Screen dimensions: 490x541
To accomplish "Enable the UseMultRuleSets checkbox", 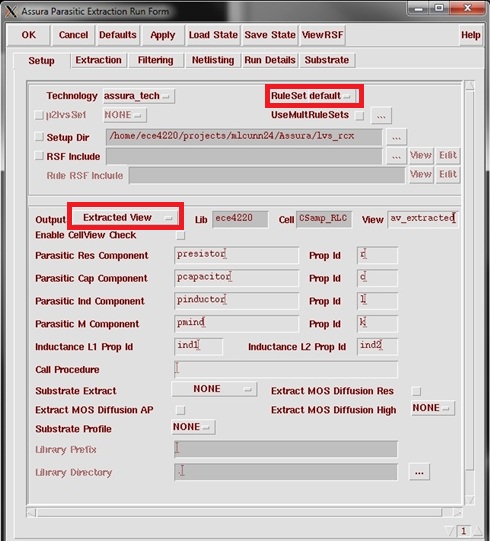I will (360, 116).
